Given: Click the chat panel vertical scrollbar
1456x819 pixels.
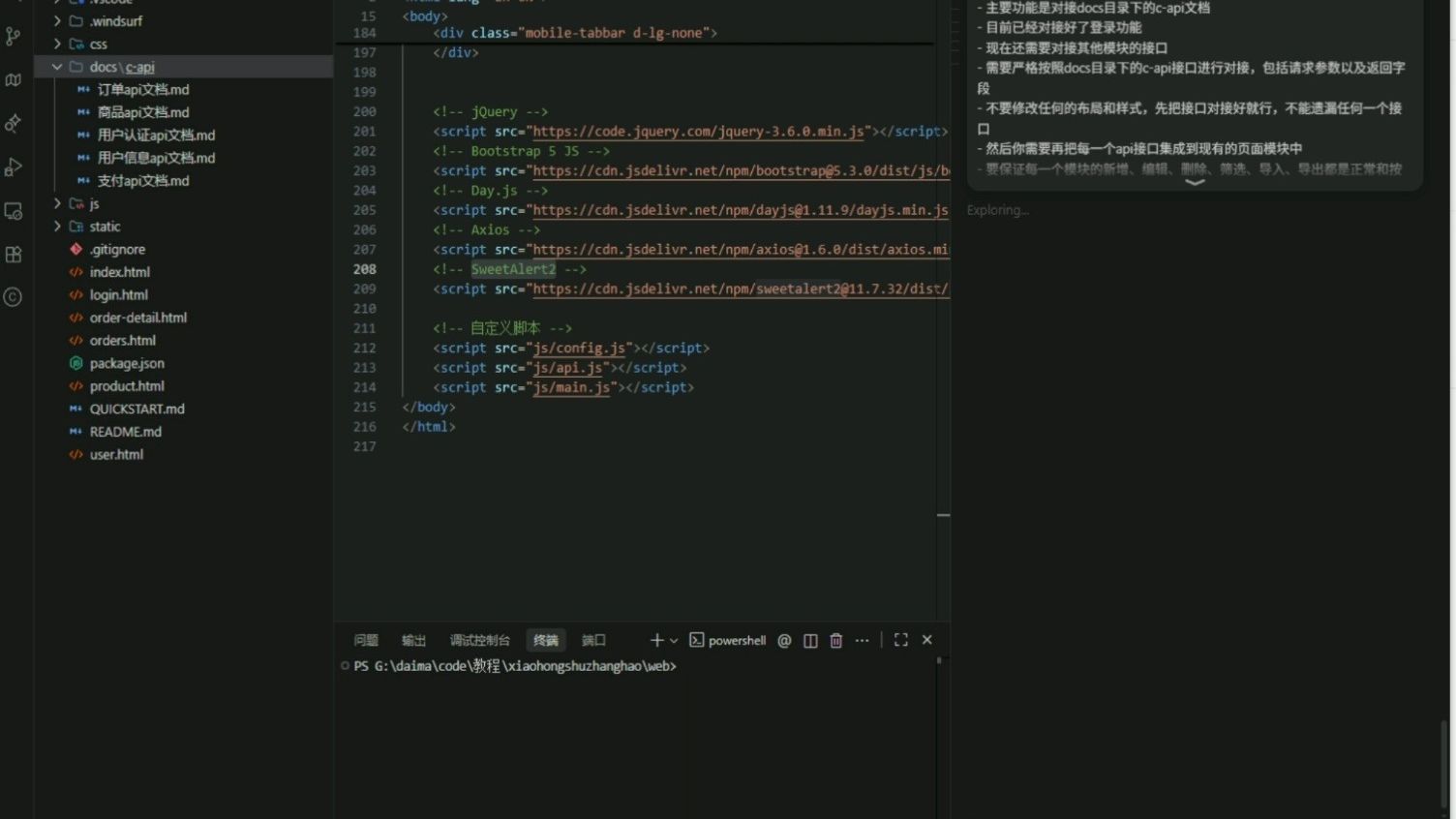Looking at the screenshot, I should 1444,762.
